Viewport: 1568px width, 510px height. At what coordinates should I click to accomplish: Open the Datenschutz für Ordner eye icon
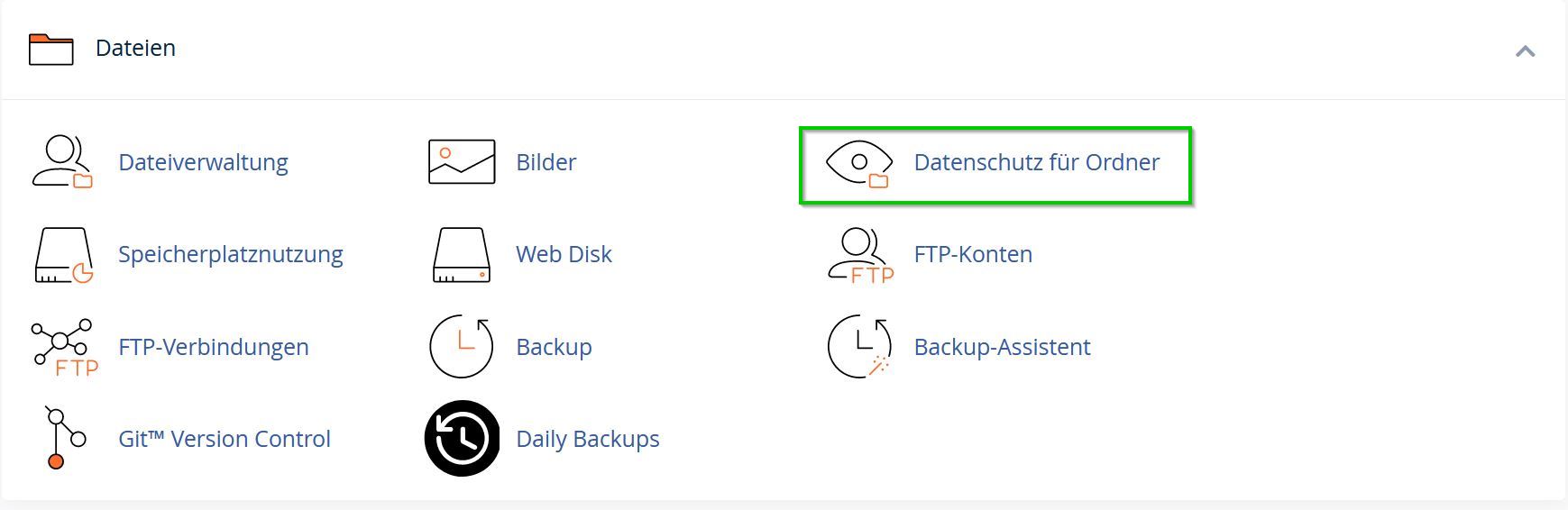pyautogui.click(x=859, y=164)
